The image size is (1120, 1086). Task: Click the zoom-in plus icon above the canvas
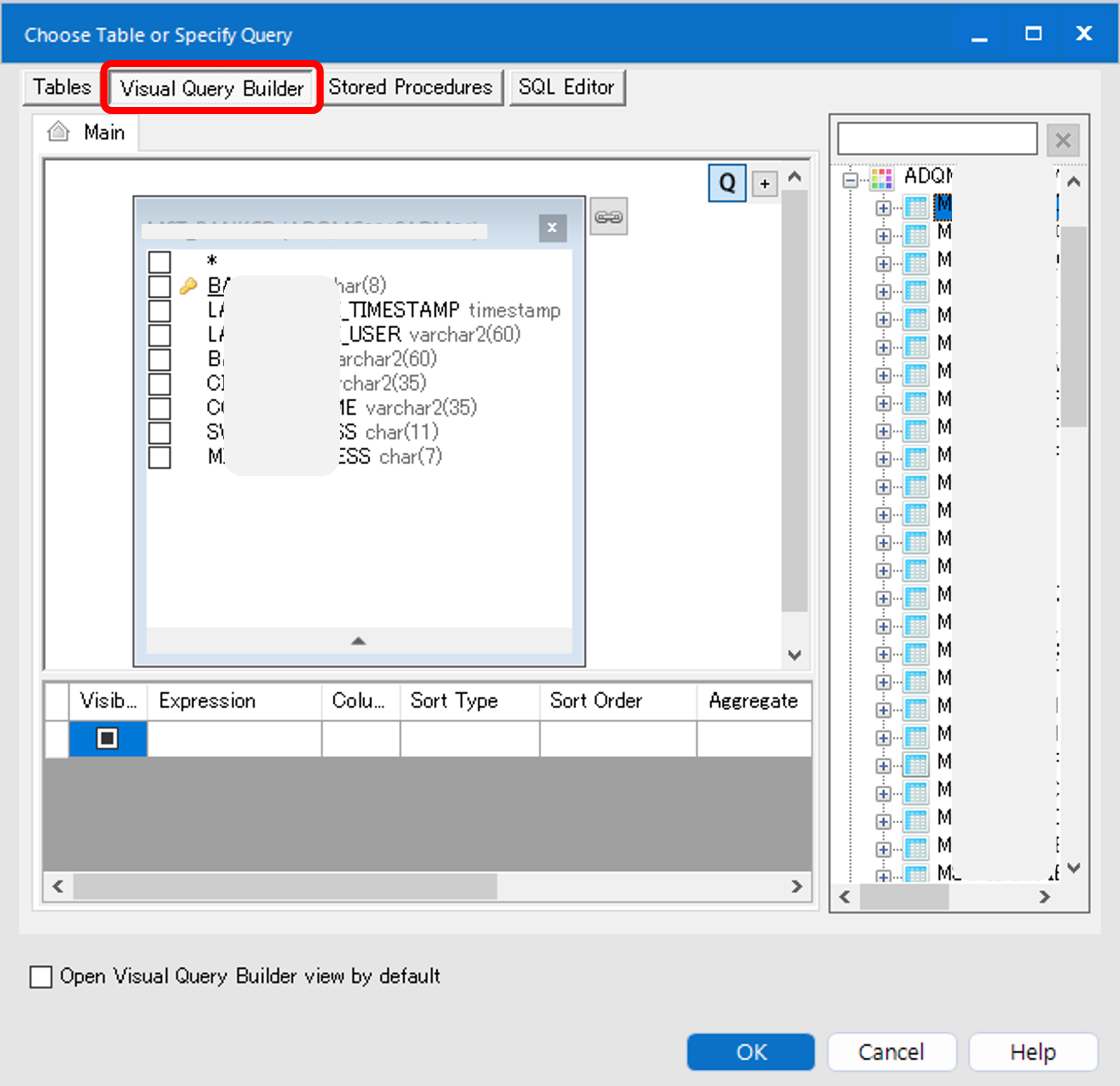[x=764, y=184]
